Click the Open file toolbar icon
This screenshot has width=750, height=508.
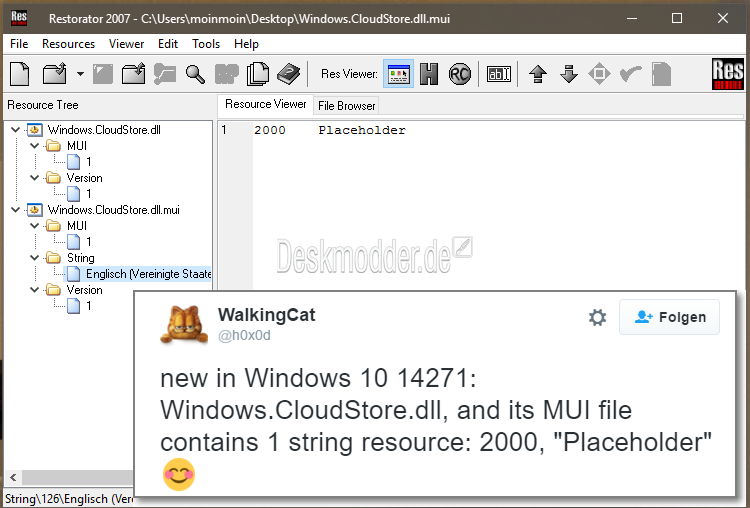[x=54, y=74]
